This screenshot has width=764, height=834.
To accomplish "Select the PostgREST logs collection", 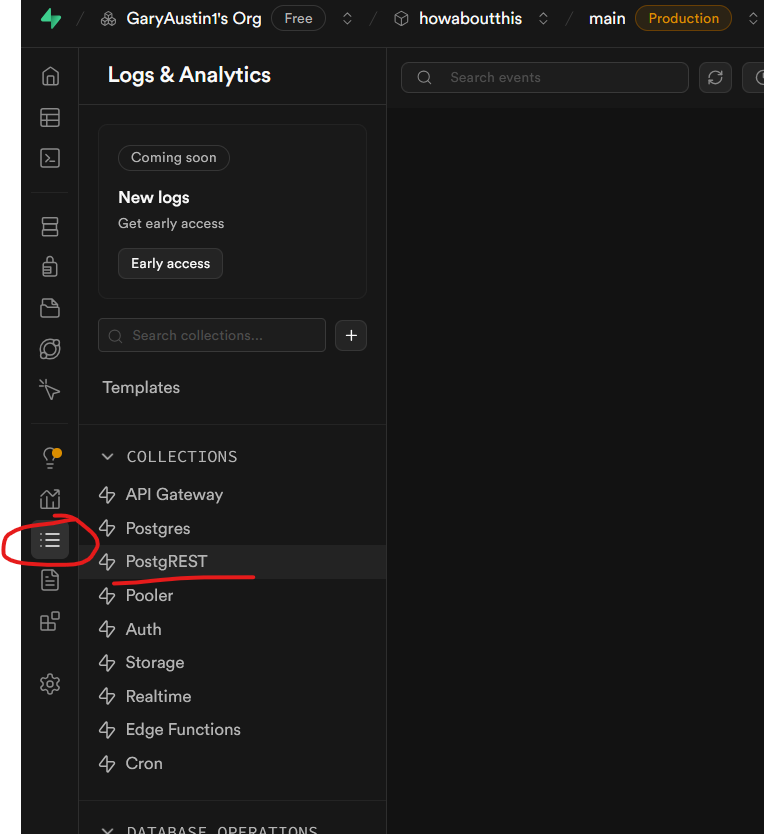I will (166, 562).
